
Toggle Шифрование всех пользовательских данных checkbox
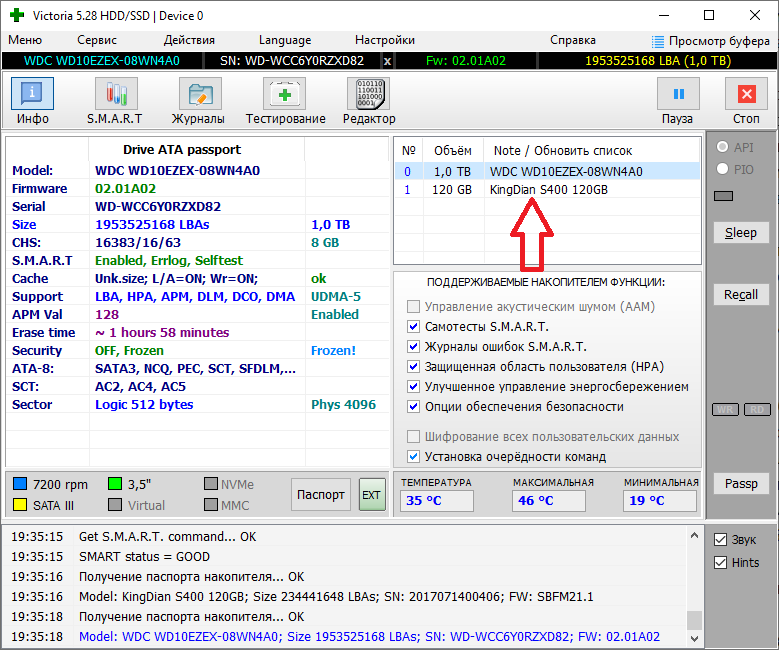[x=413, y=436]
